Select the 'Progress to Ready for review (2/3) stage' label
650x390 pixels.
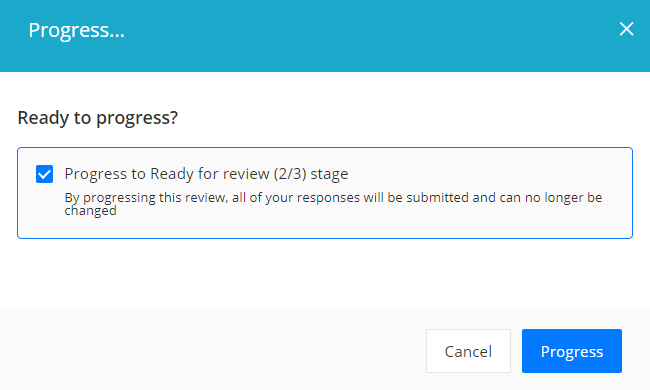pos(206,174)
